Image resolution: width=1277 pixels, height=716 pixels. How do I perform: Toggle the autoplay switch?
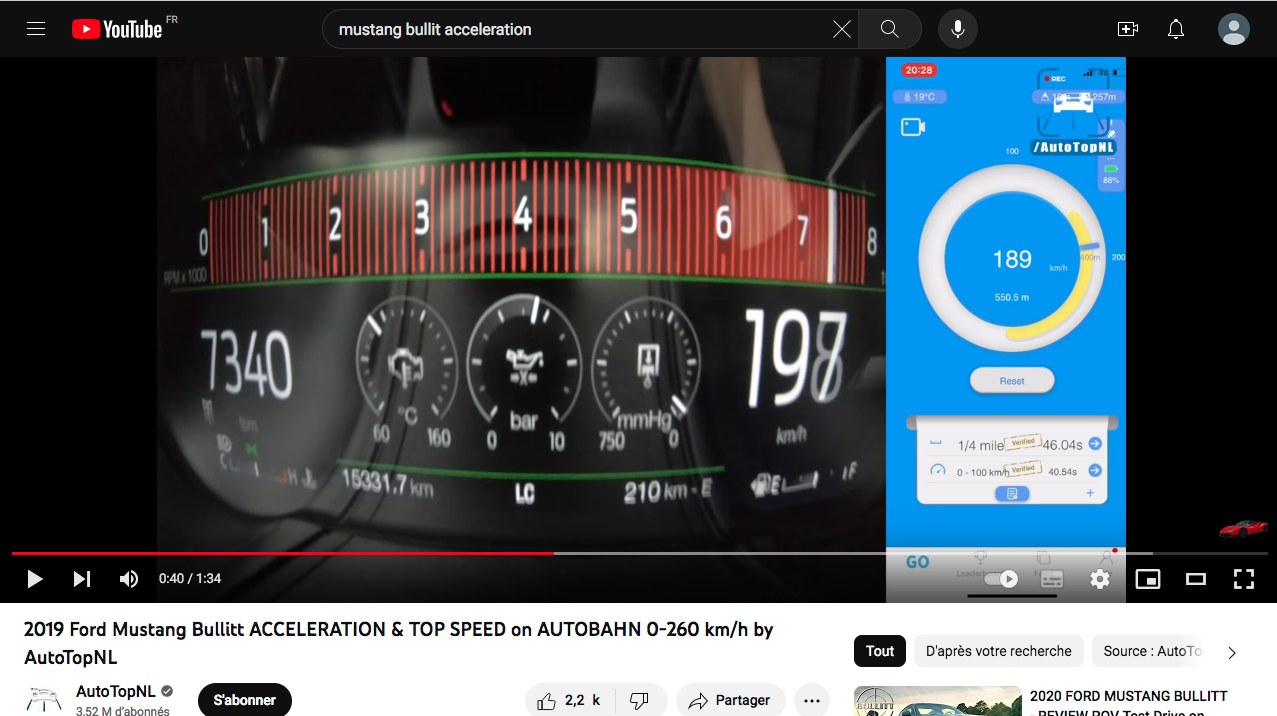click(1001, 579)
